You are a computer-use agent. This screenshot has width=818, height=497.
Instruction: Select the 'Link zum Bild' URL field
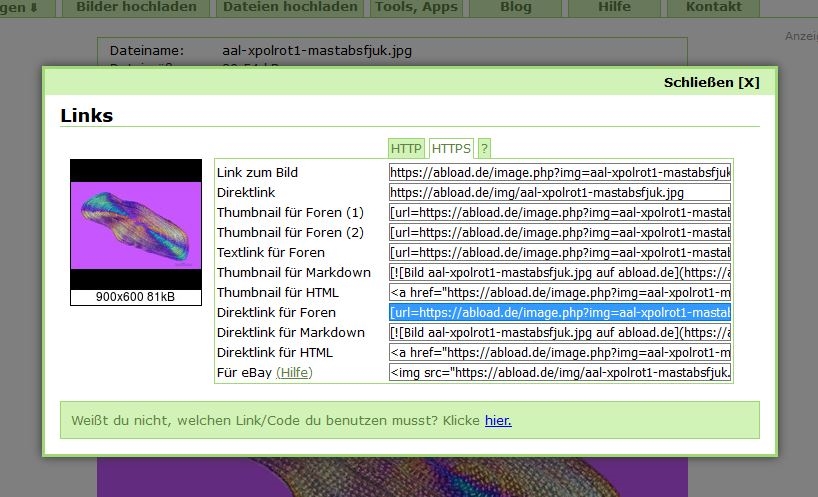pos(560,172)
